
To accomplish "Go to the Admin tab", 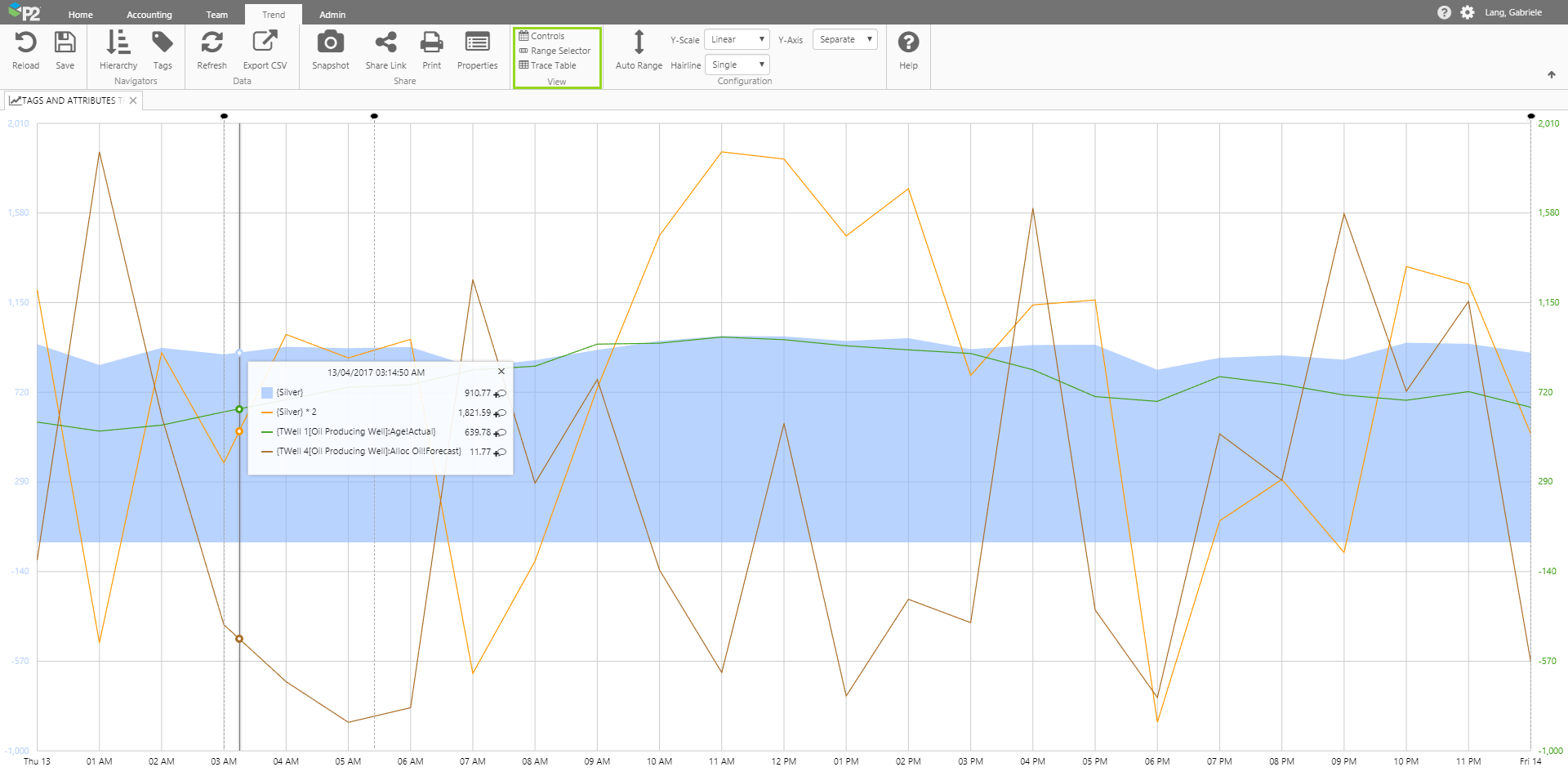I will coord(332,15).
